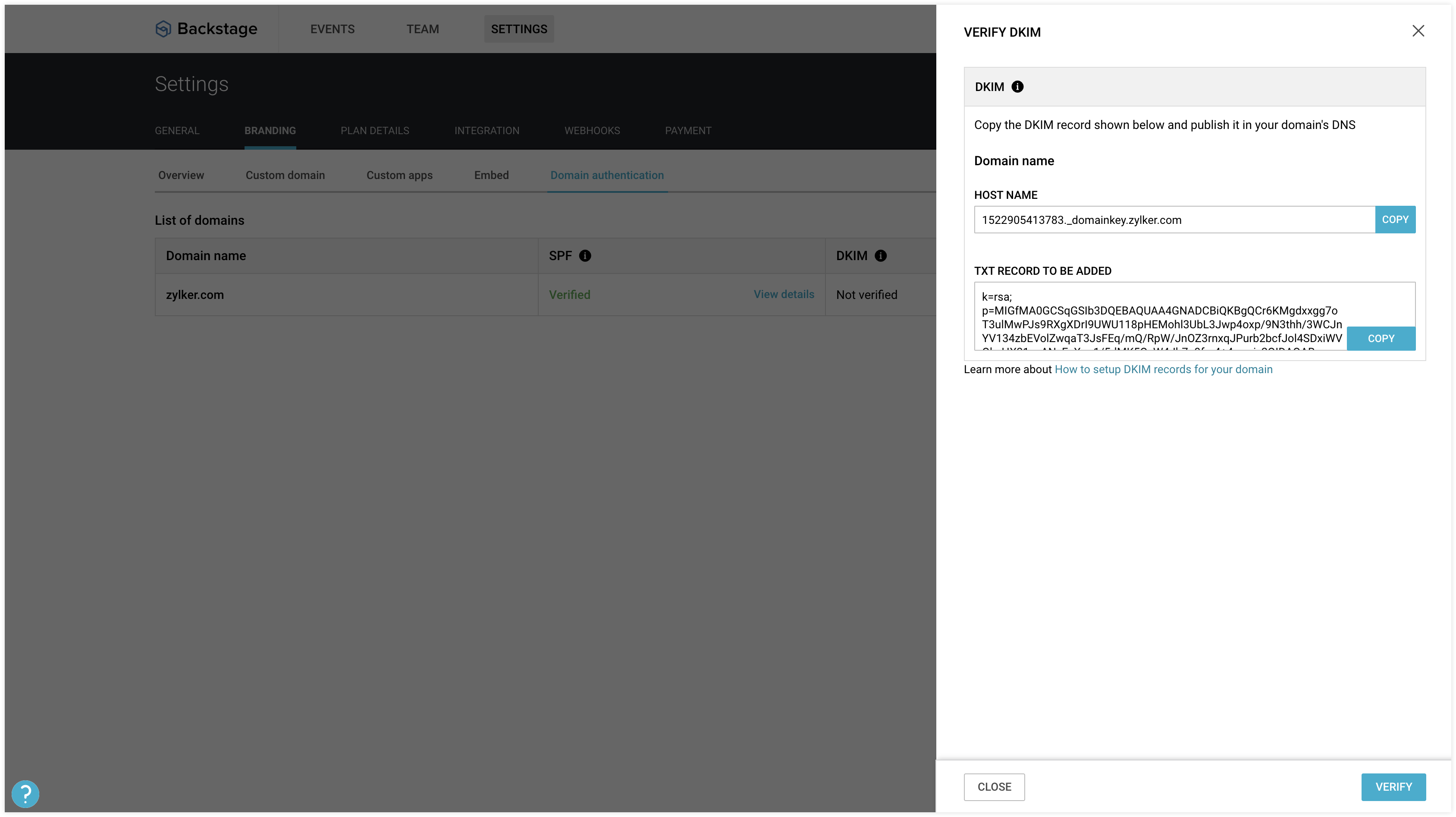This screenshot has height=817, width=1456.
Task: Open the Team menu item
Action: [x=422, y=29]
